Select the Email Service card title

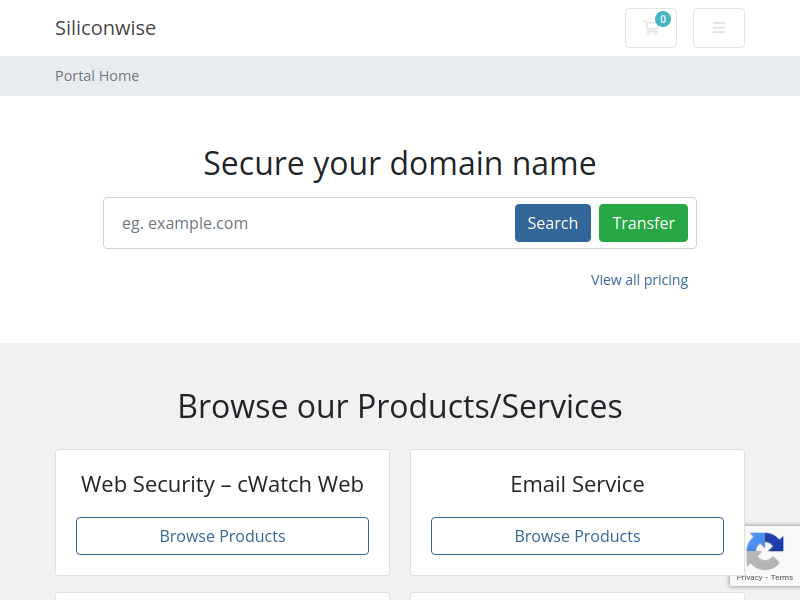577,484
